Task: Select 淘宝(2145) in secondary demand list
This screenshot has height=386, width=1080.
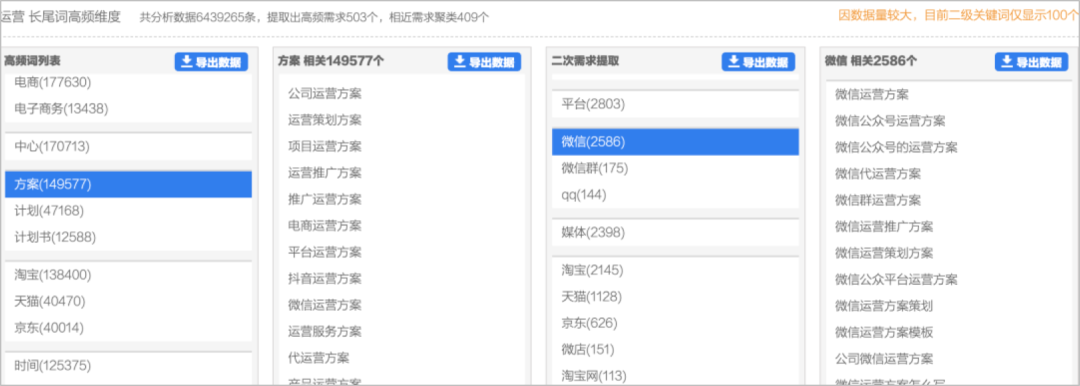Action: (592, 270)
